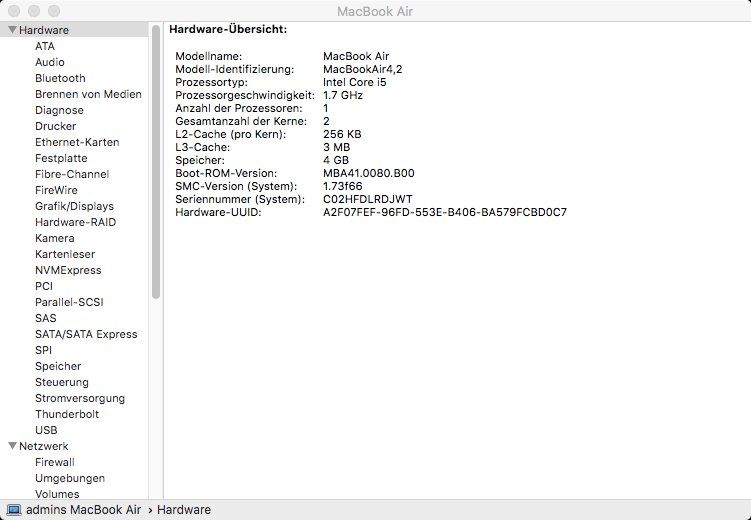Select Brennen von Medien entry
The height and width of the screenshot is (520, 751).
coord(88,94)
